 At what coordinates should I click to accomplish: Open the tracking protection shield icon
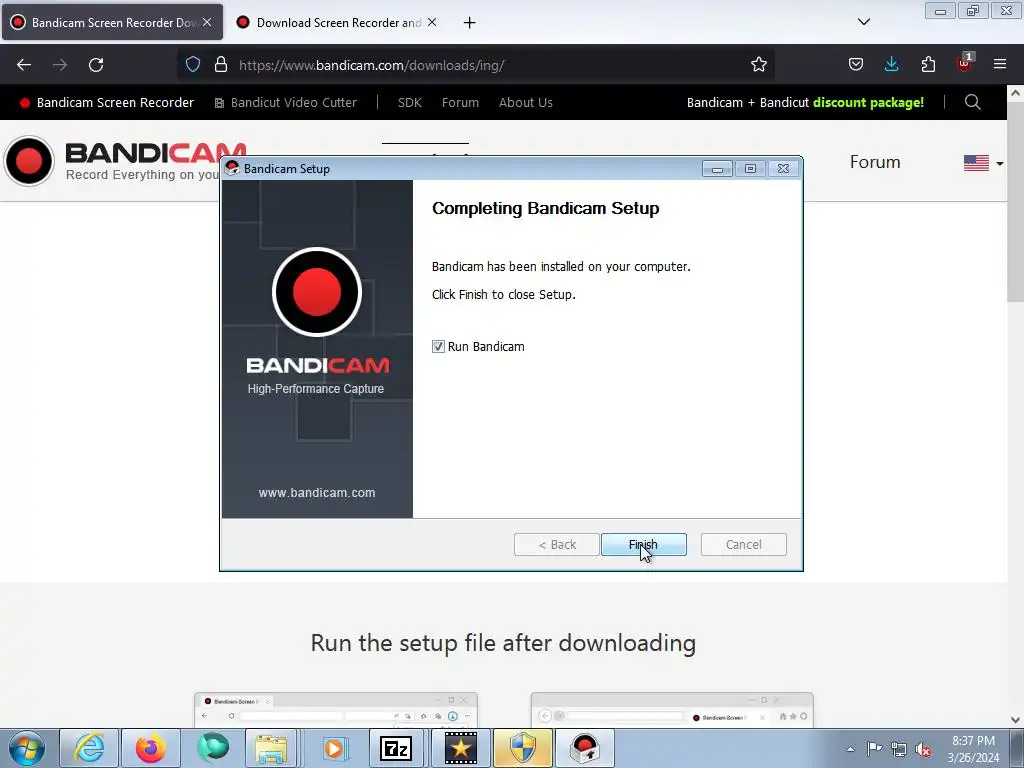[193, 65]
